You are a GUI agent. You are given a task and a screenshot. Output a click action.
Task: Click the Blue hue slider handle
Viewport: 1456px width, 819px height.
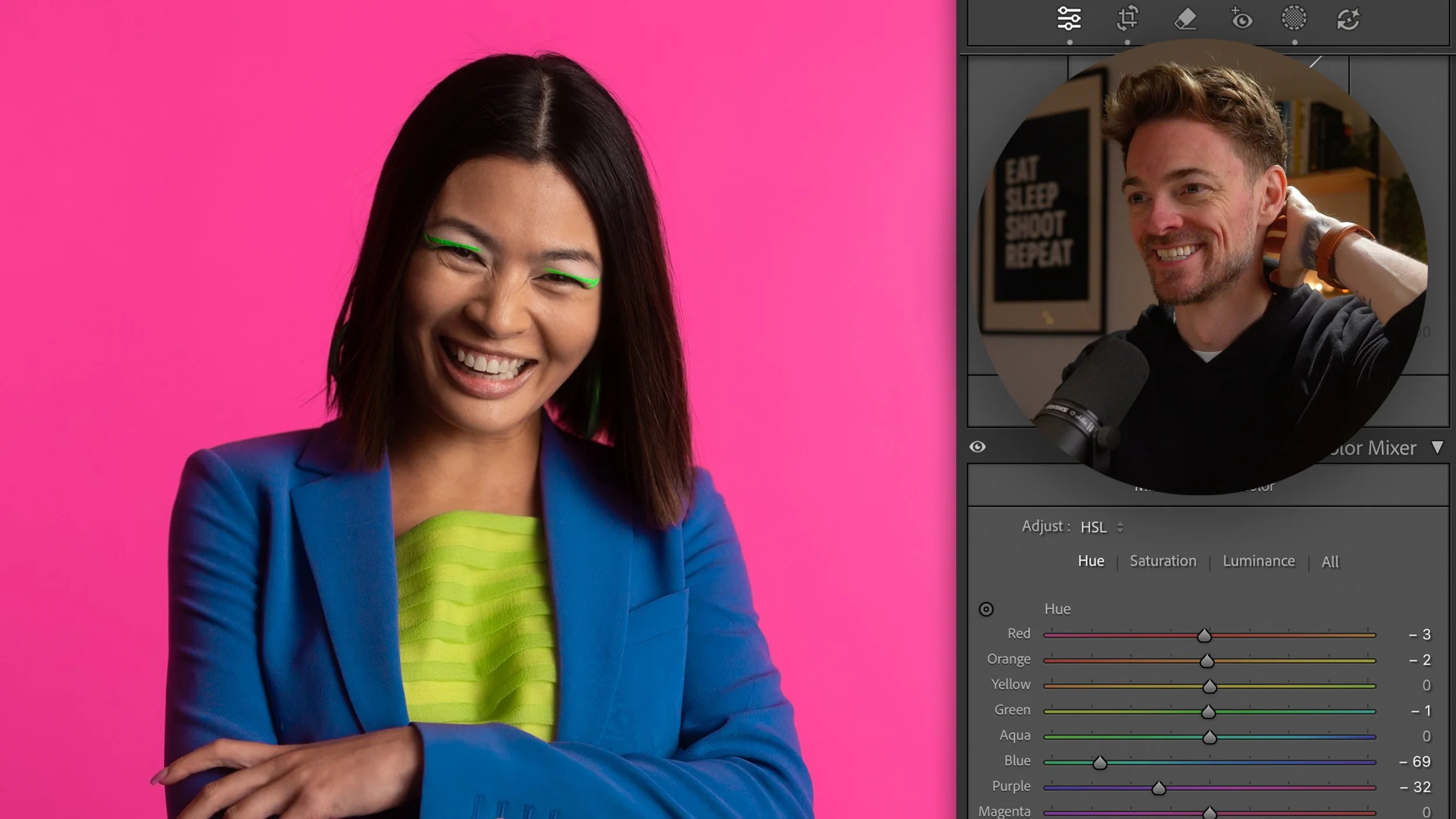coord(1099,762)
